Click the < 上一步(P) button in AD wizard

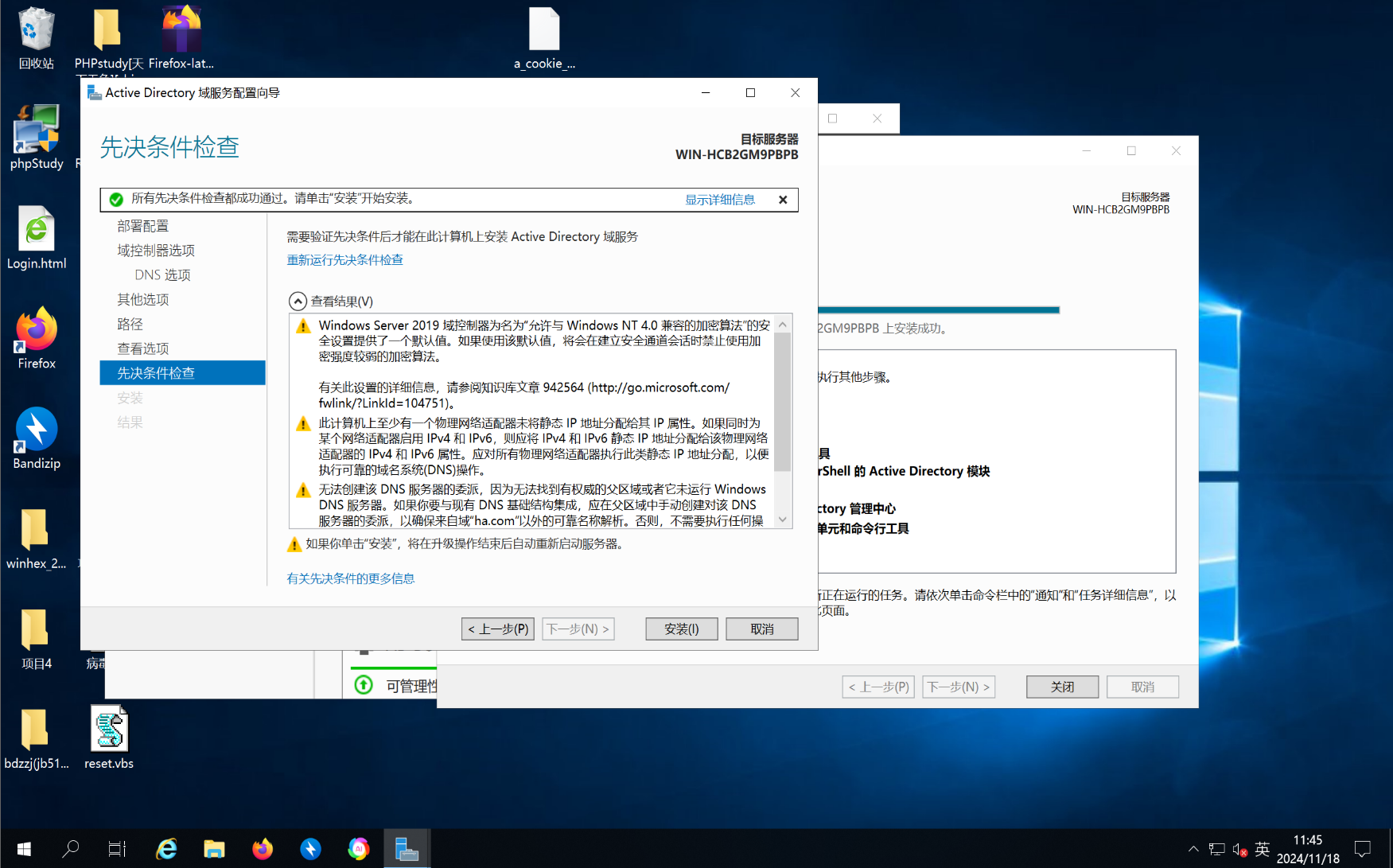pyautogui.click(x=498, y=629)
